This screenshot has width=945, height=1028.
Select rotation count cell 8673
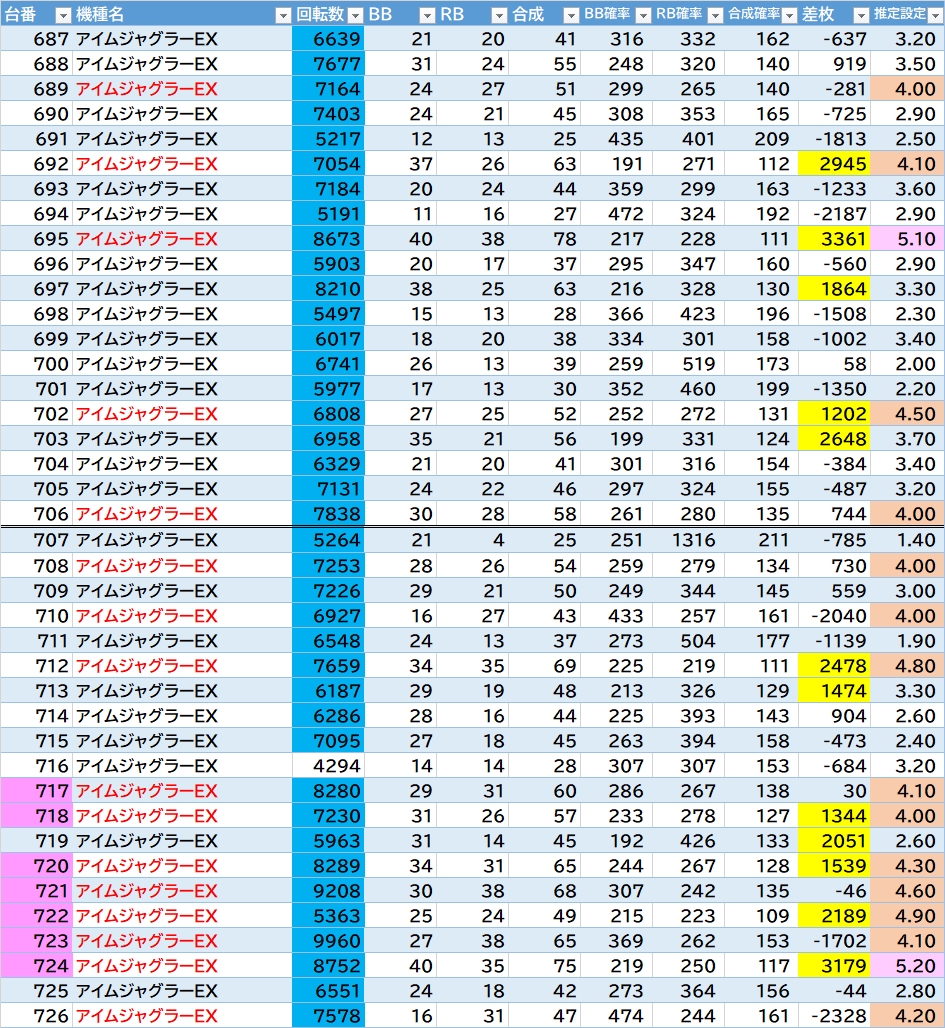[x=328, y=239]
